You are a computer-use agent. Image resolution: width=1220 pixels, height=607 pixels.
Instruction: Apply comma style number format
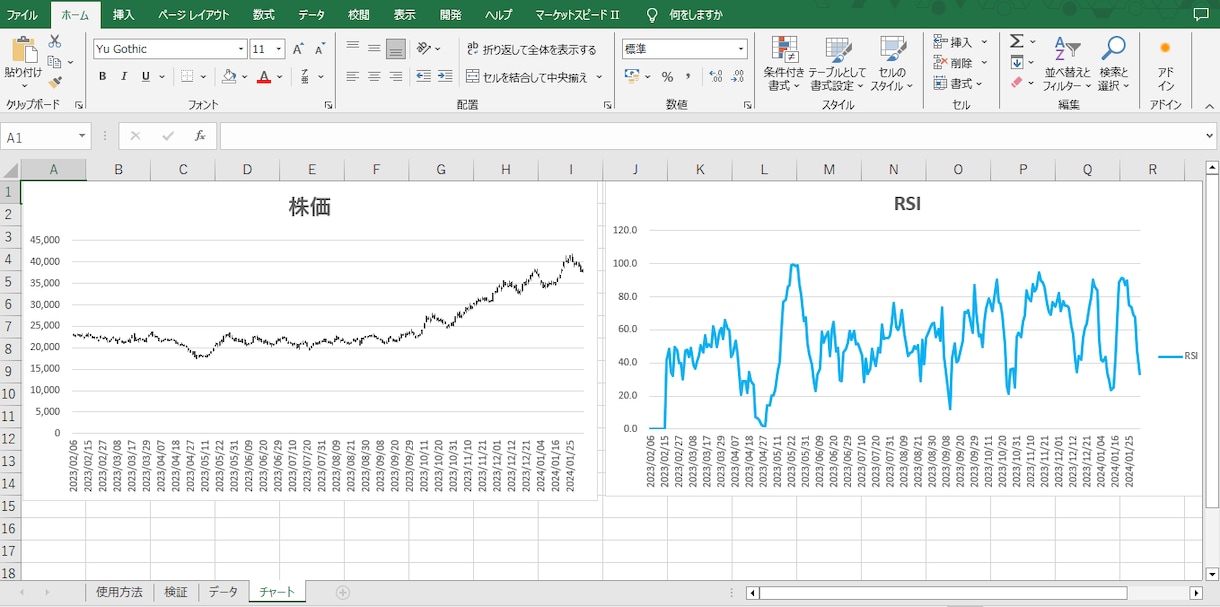(x=689, y=77)
